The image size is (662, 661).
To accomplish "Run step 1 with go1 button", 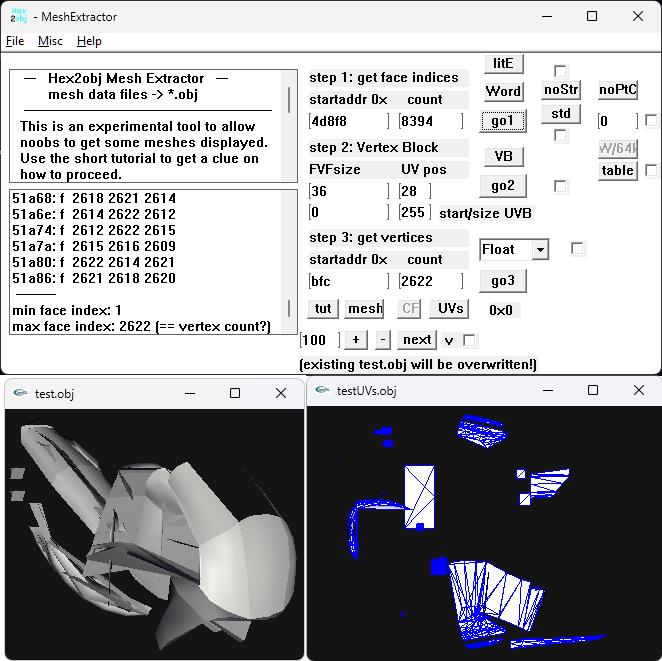I will click(502, 121).
